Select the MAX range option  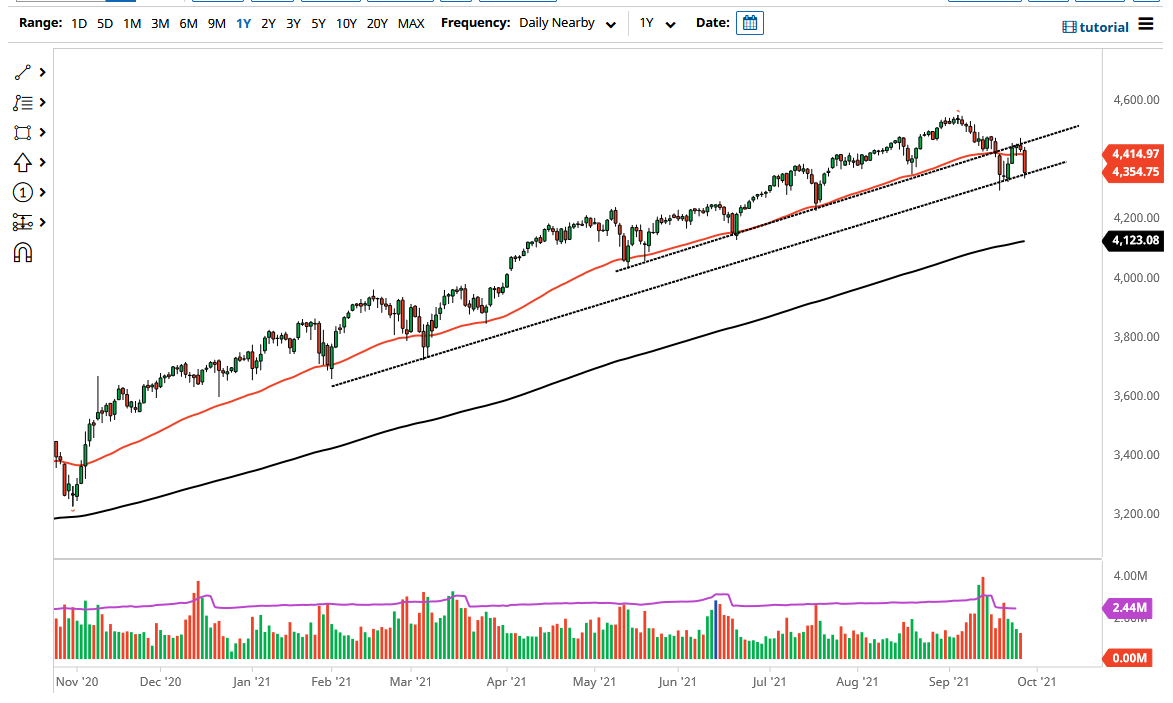click(411, 23)
